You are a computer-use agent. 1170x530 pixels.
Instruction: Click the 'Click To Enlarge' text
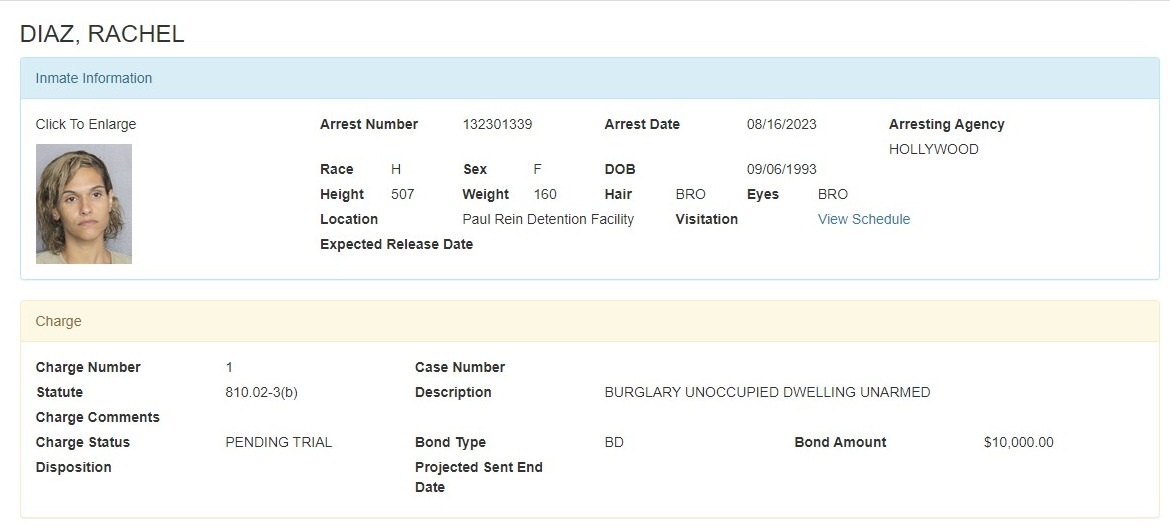(86, 124)
